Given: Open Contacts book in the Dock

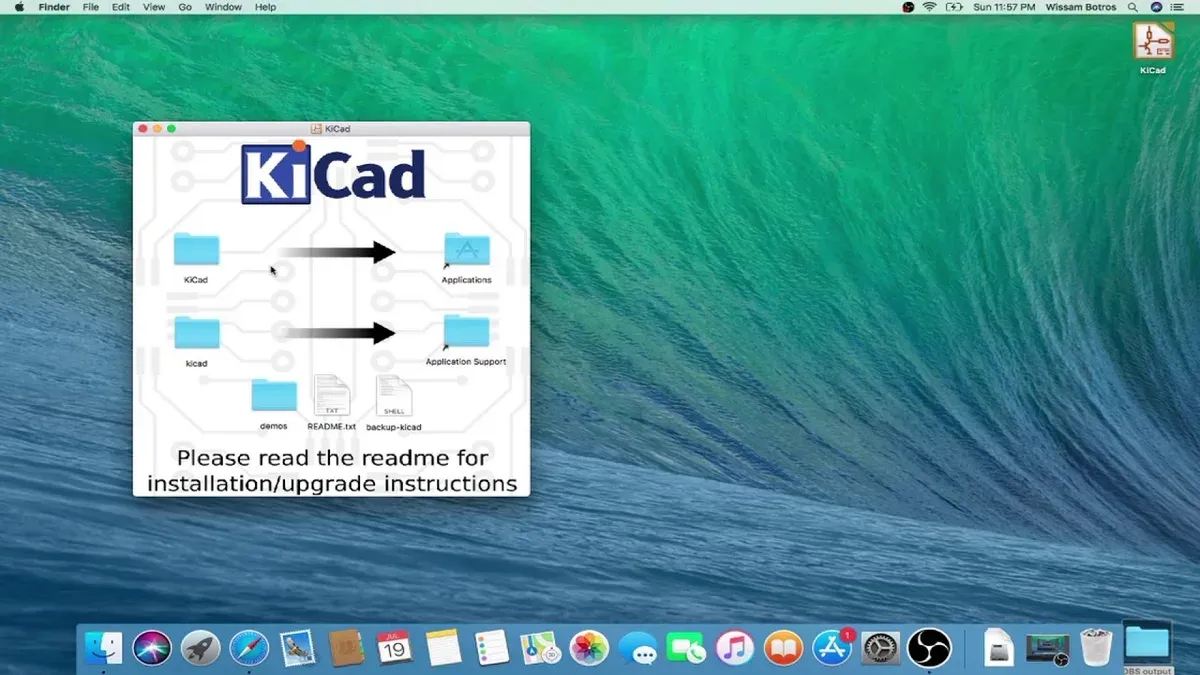Looking at the screenshot, I should tap(346, 648).
